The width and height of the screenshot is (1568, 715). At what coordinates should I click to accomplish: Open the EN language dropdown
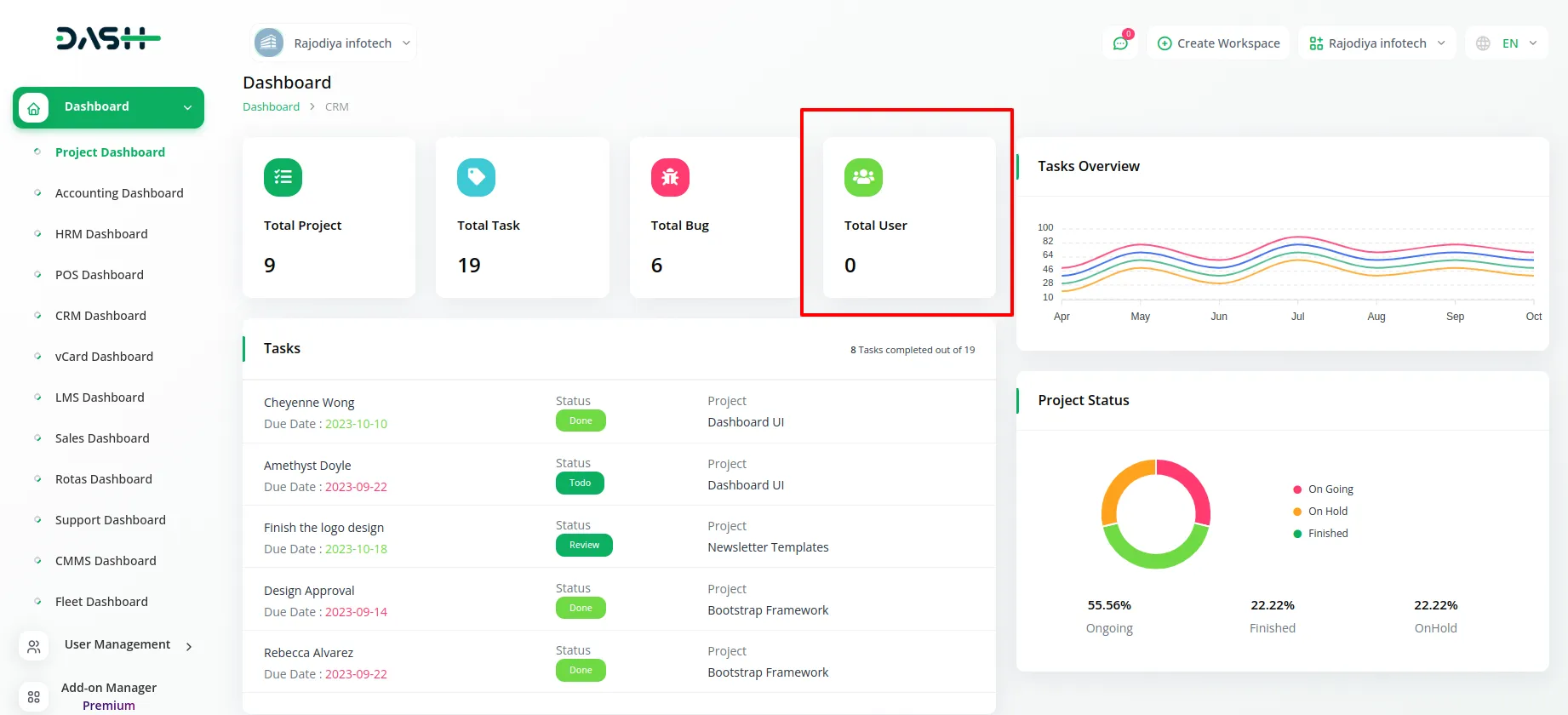click(x=1509, y=43)
